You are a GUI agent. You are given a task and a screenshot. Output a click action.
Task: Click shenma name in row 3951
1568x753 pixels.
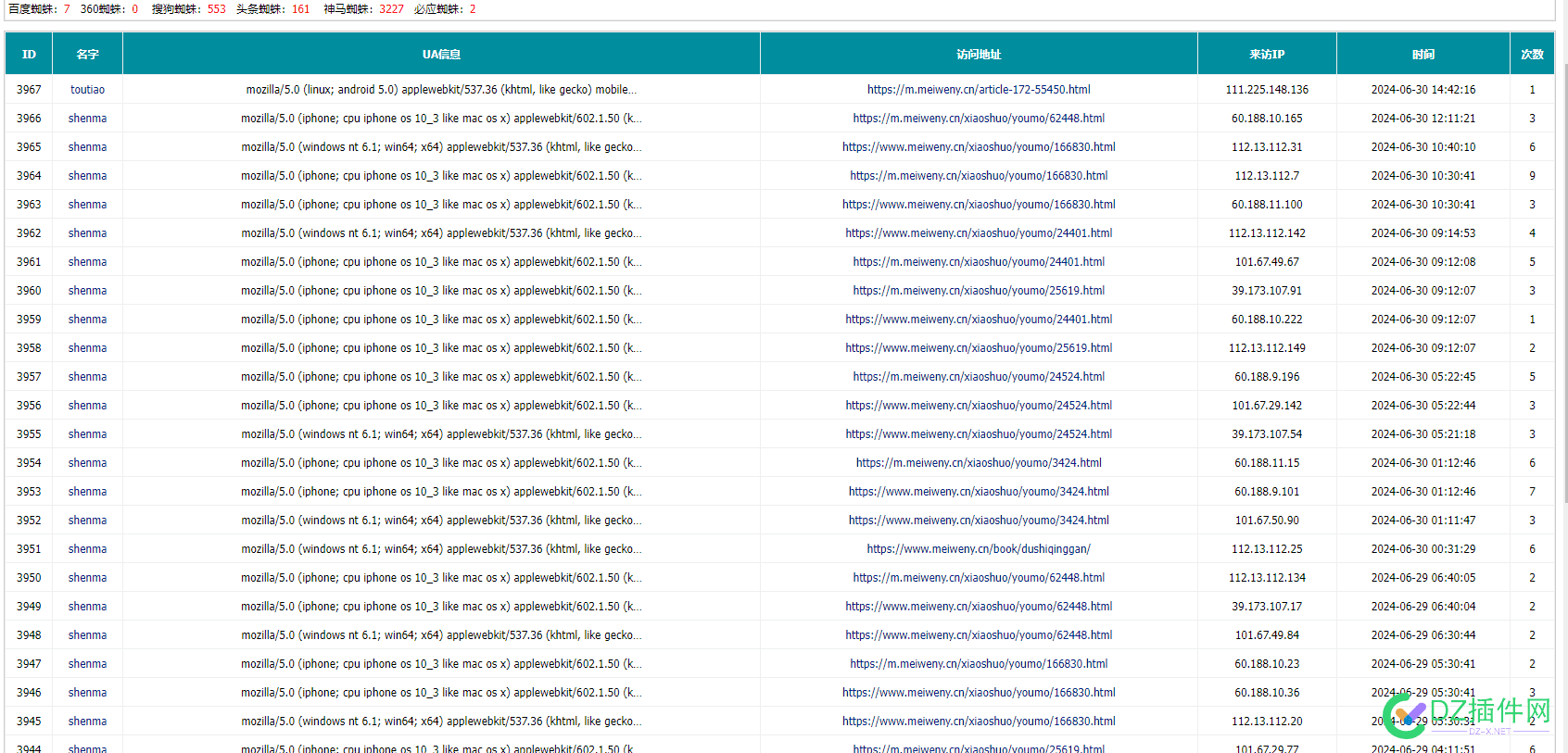click(x=87, y=549)
